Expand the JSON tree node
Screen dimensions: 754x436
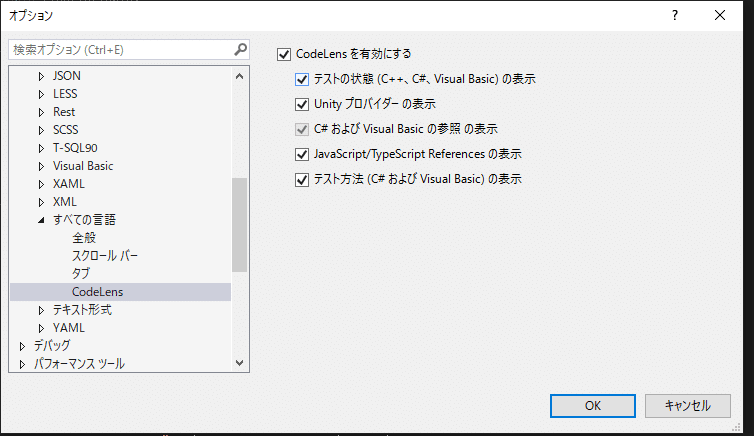click(41, 76)
